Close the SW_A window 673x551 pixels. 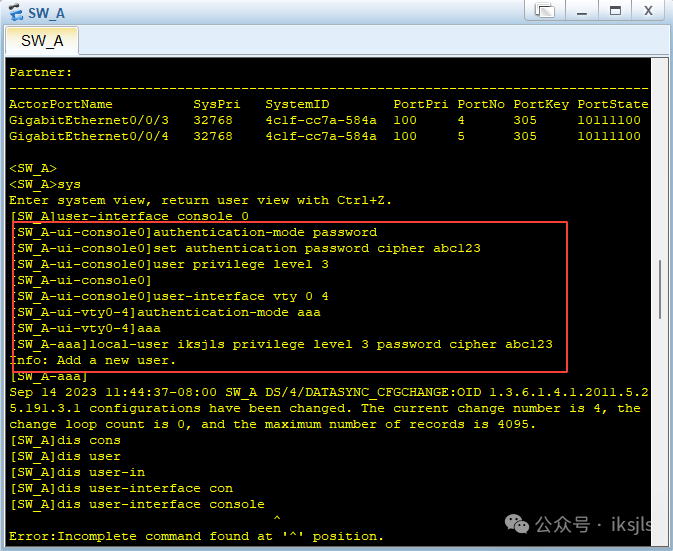pyautogui.click(x=648, y=10)
